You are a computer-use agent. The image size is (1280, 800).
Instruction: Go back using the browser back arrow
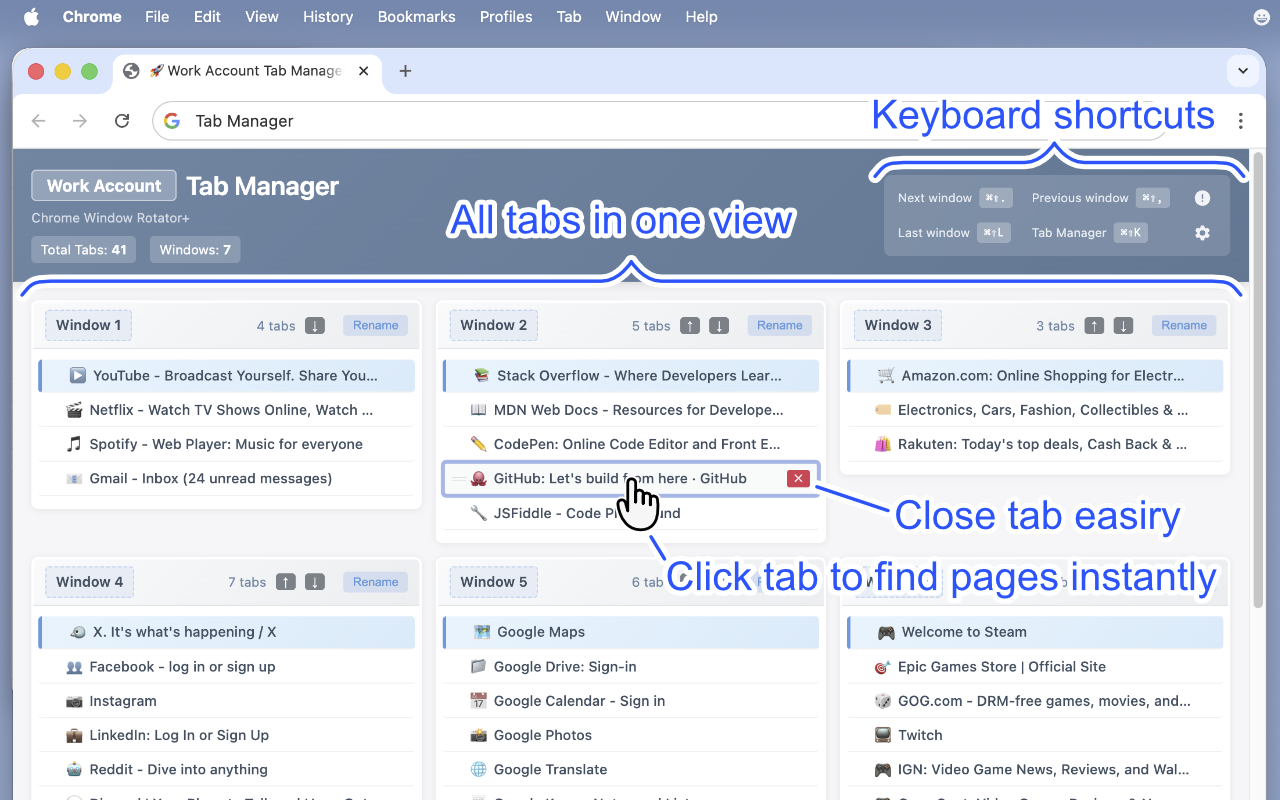[x=39, y=121]
